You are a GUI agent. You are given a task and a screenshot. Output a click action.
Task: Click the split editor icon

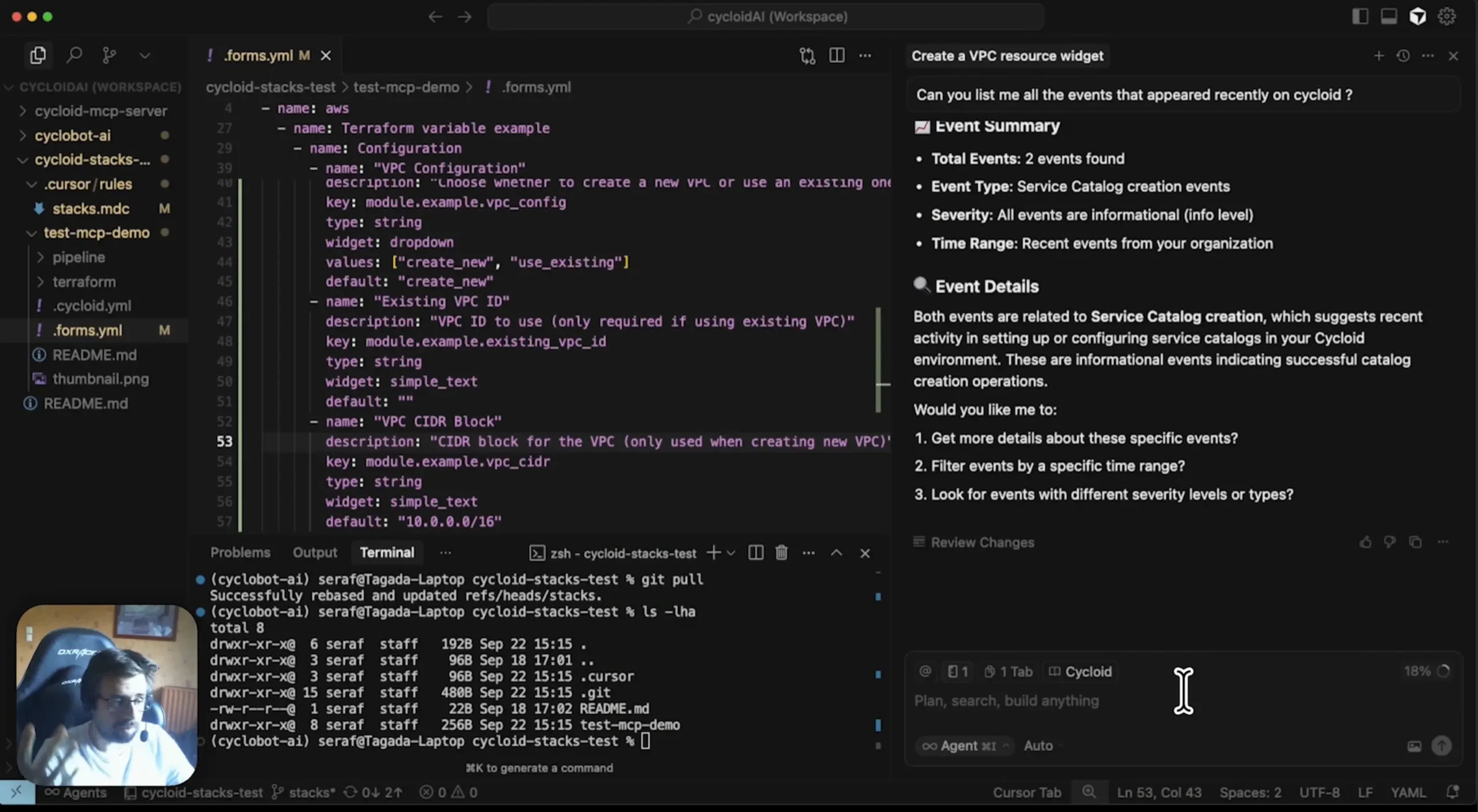click(837, 55)
